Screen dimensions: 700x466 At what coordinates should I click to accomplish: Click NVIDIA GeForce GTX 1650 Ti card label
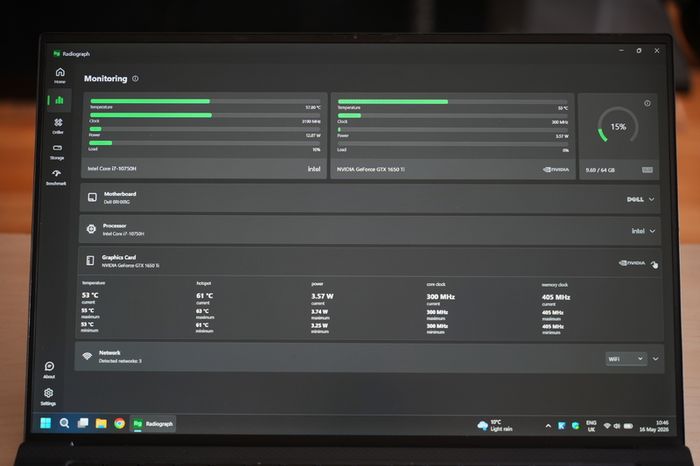click(x=371, y=169)
